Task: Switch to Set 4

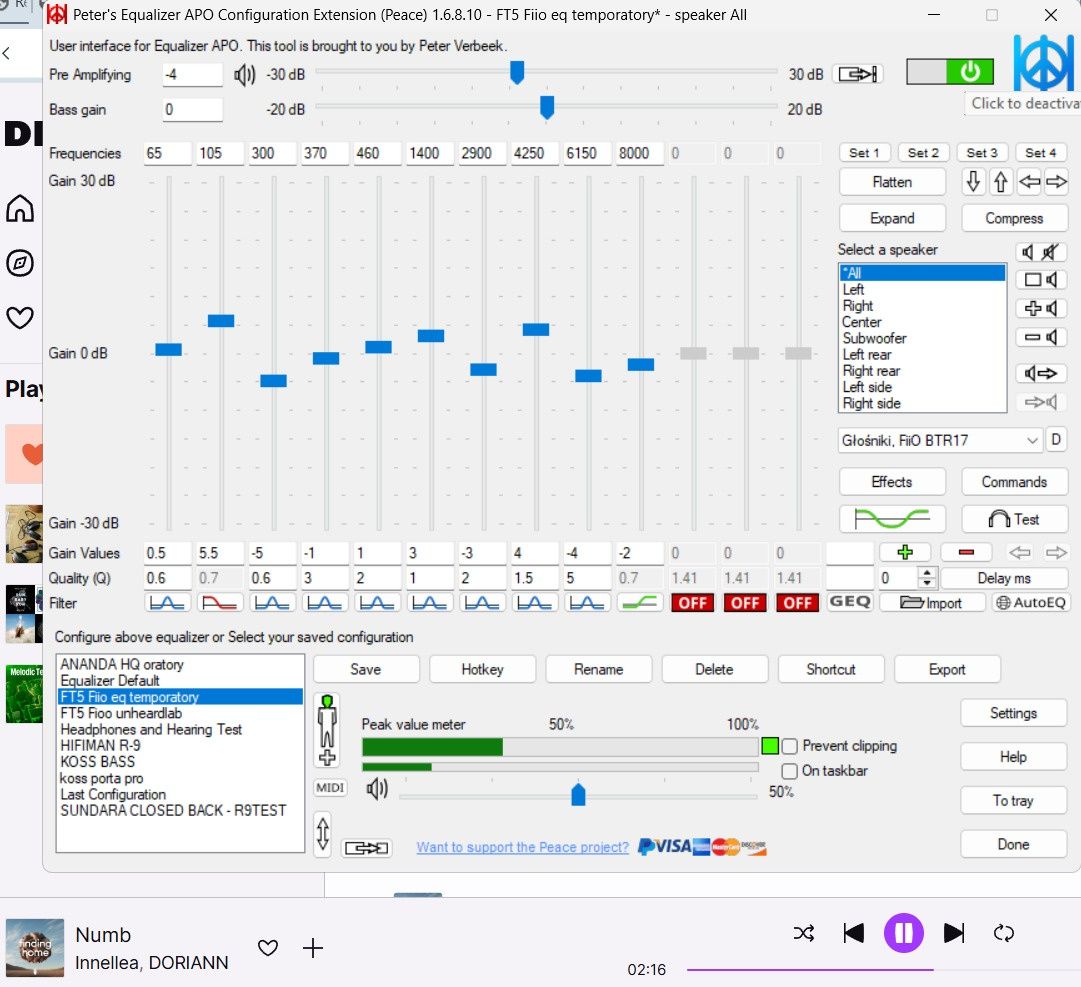Action: 1040,152
